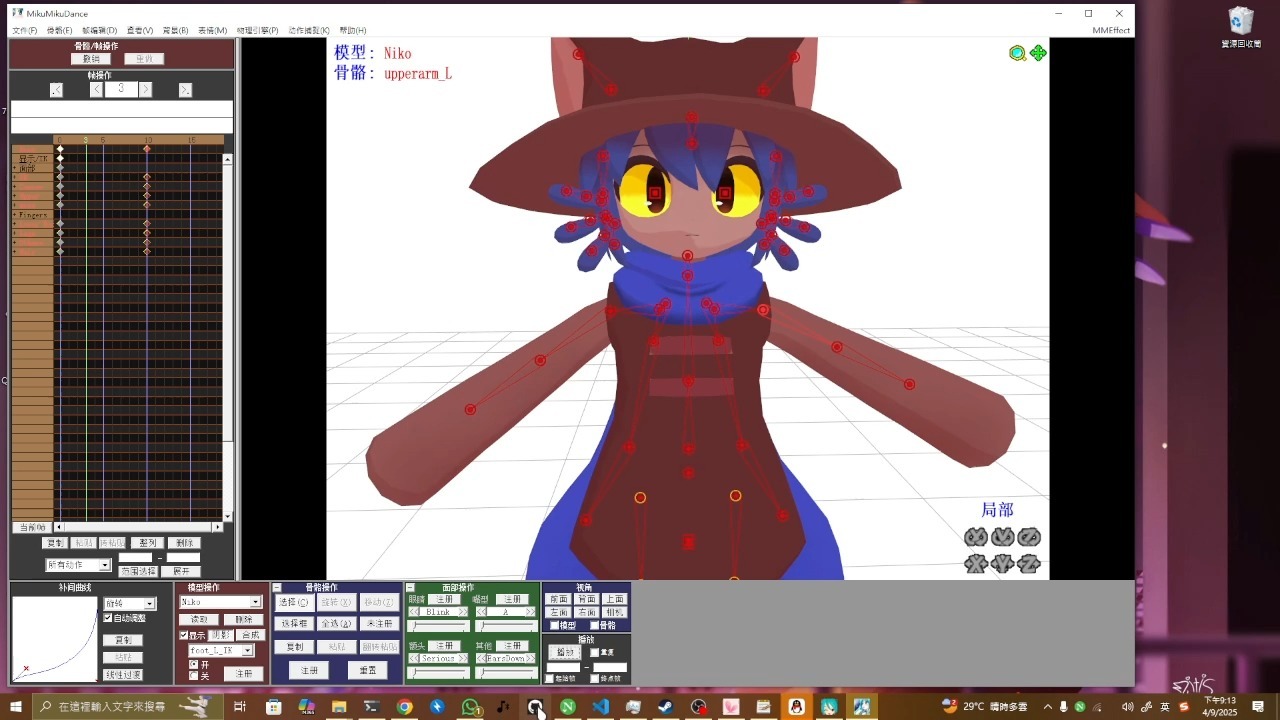This screenshot has width=1280, height=720.
Task: Toggle the repeat checkbox in playback panel
Action: tap(594, 652)
